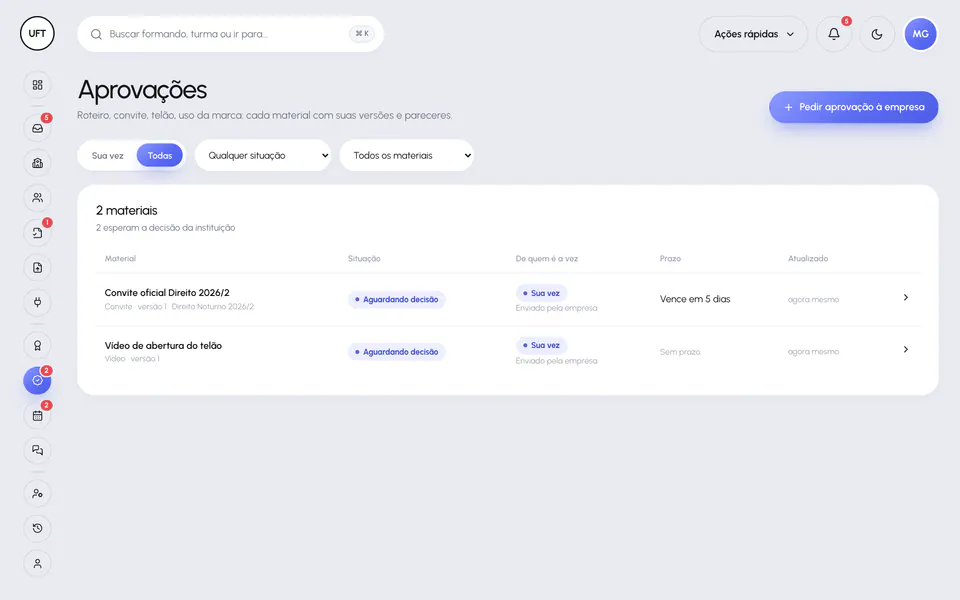Viewport: 960px width, 600px height.
Task: Open 'Vídeo de abertura do telão' row chevron
Action: pos(906,350)
